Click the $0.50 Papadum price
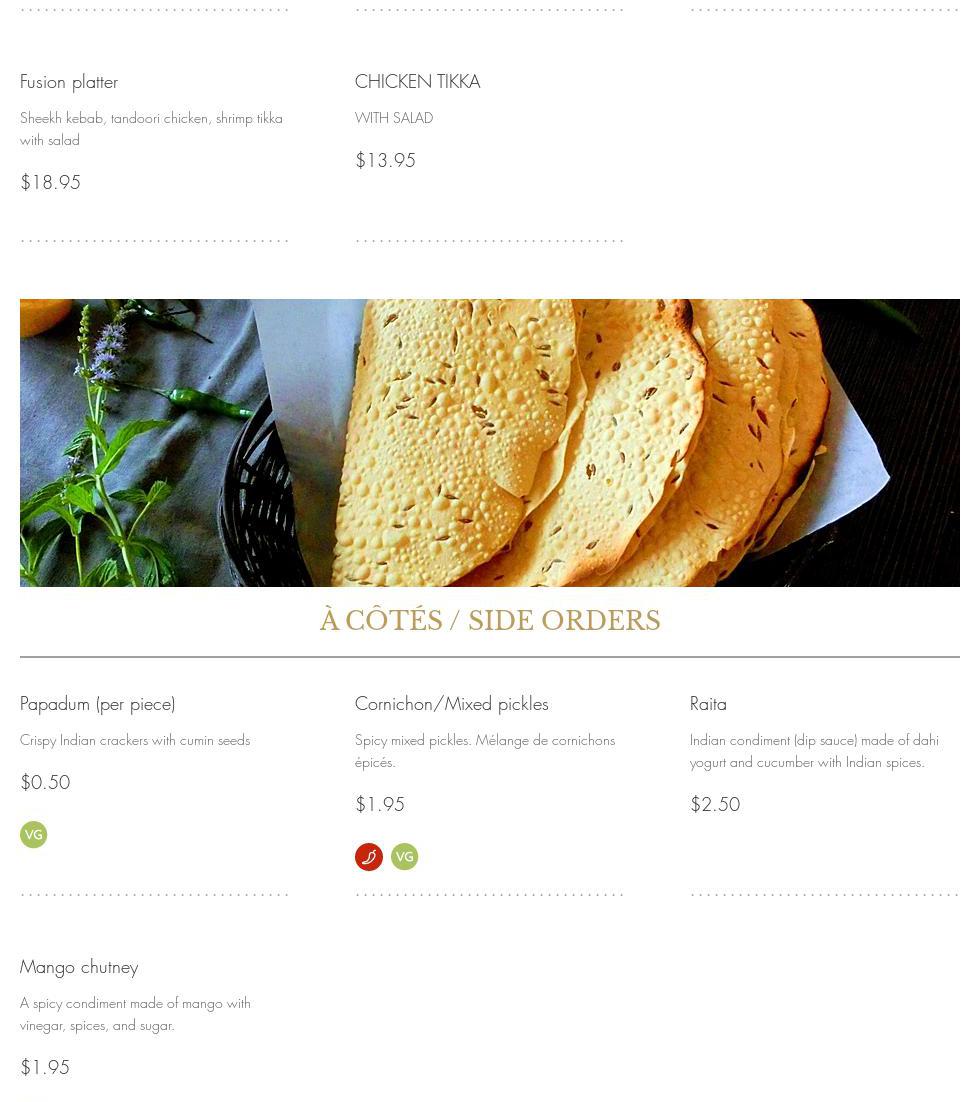Screen dimensions: 965x1102 [45, 782]
